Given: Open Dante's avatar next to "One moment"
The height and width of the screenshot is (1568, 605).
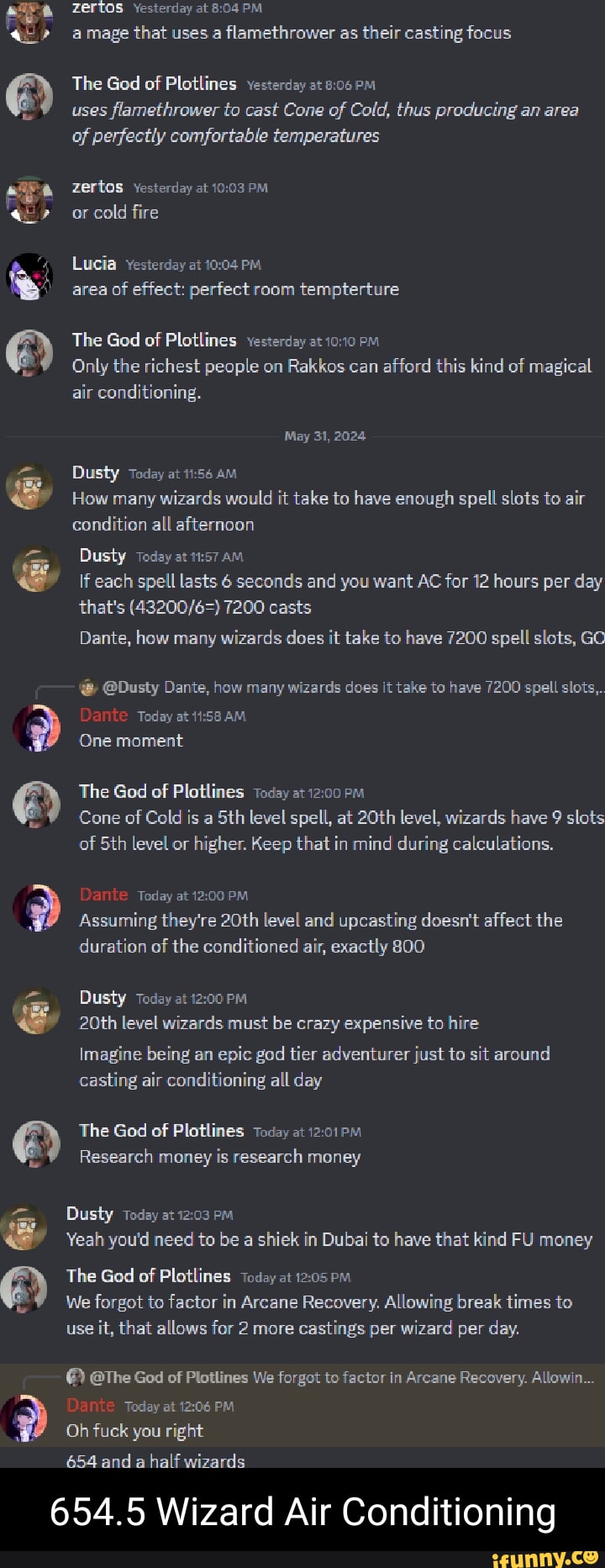Looking at the screenshot, I should point(37,727).
